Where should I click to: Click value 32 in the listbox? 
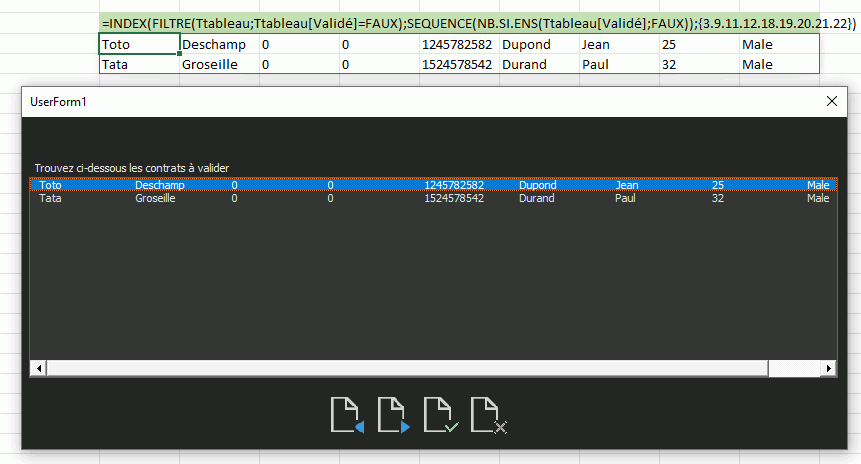pos(718,198)
